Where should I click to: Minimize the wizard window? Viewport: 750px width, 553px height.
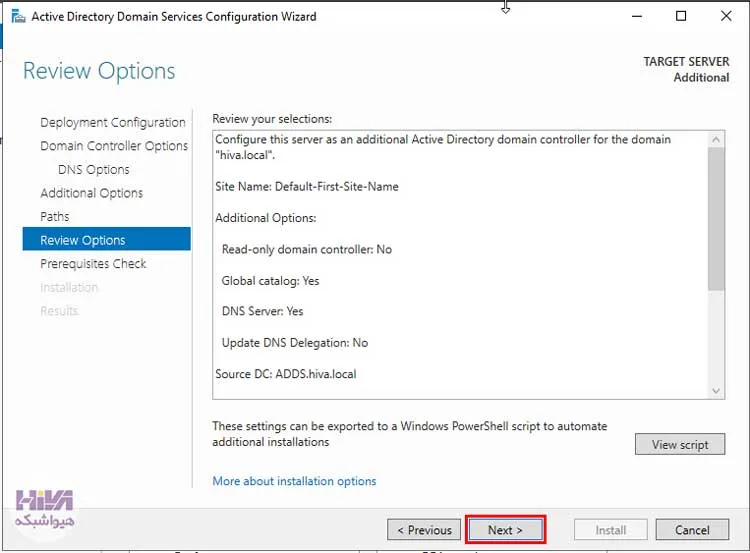637,16
